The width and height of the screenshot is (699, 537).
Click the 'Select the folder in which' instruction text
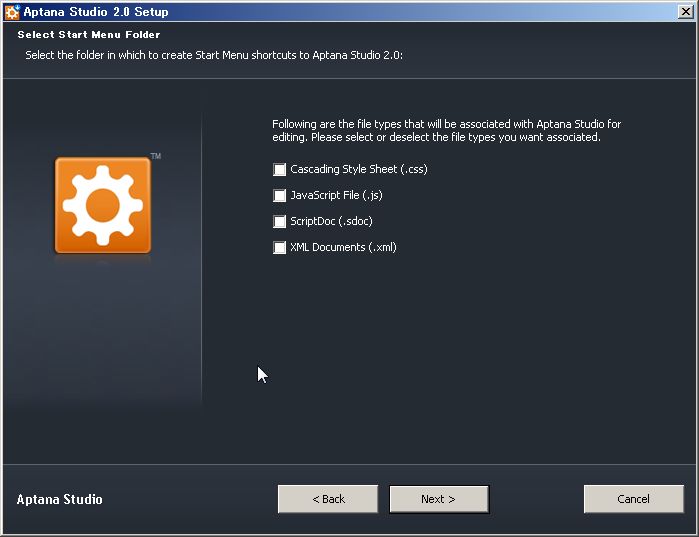coord(214,55)
